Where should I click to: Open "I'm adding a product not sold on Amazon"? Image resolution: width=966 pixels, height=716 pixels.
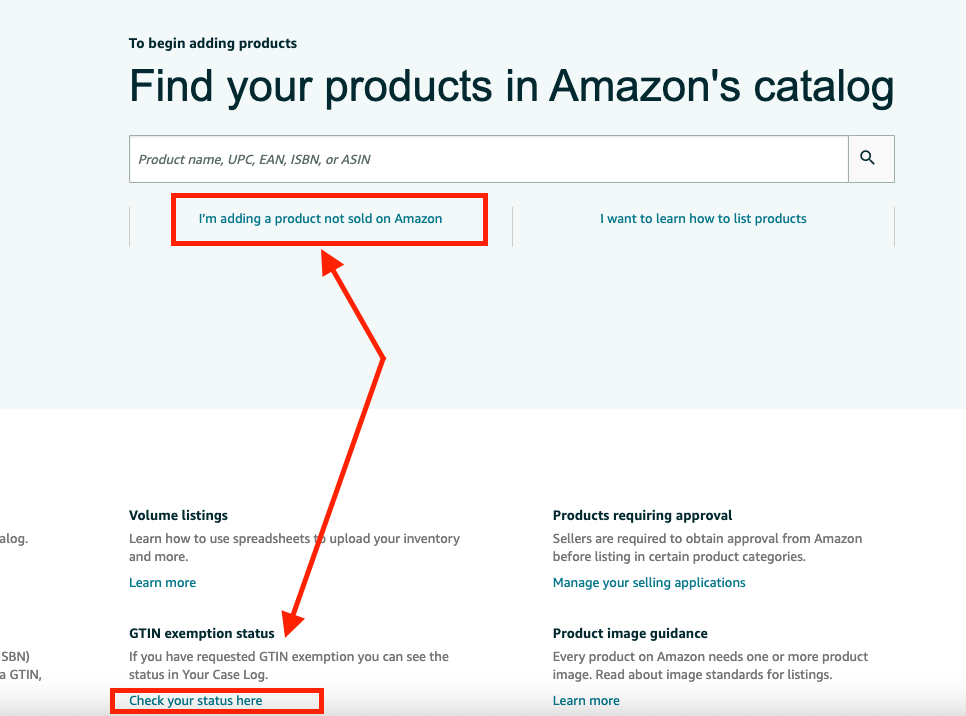coord(320,219)
